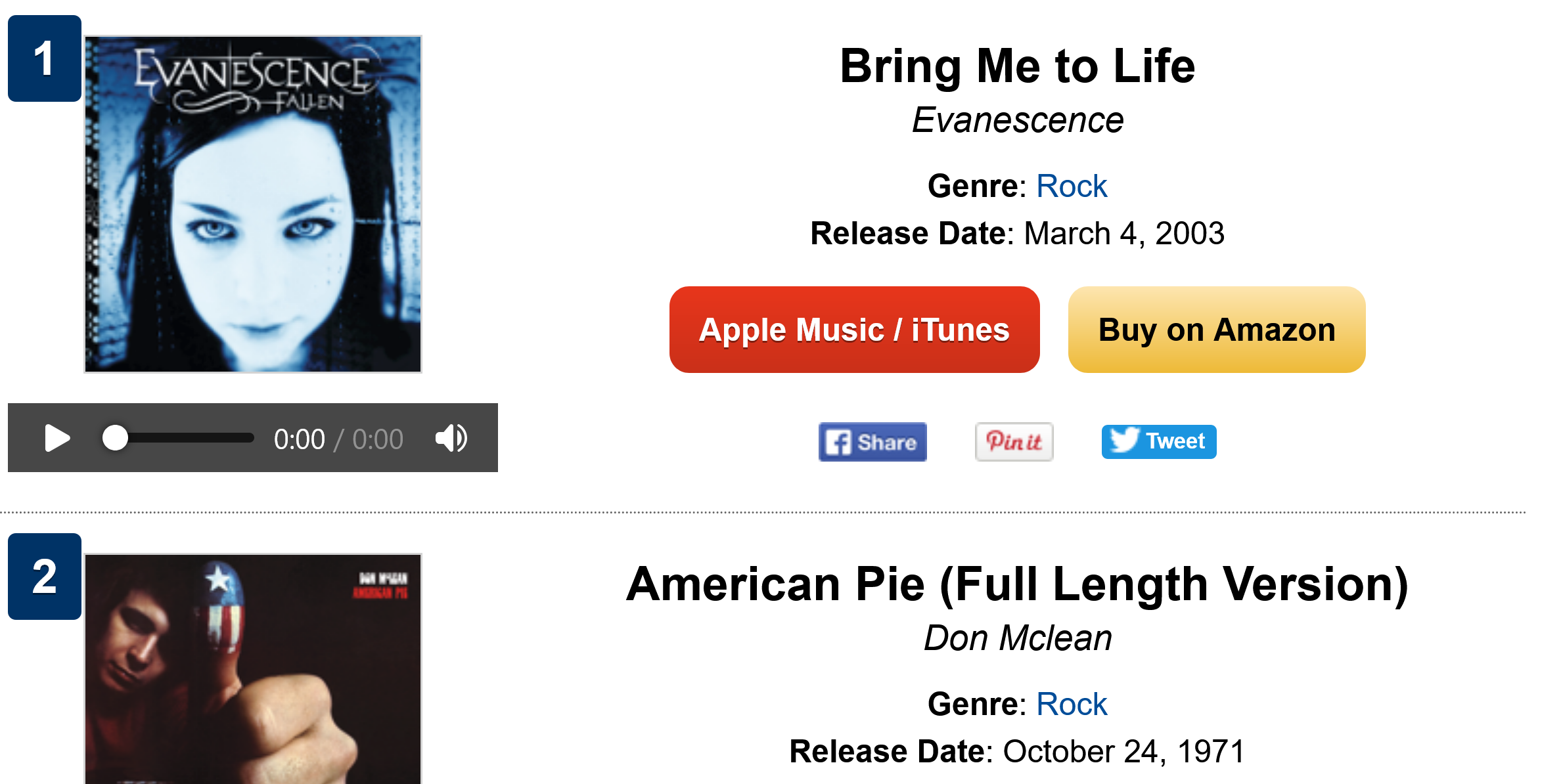The image size is (1563, 784).
Task: Click the American Pie album cover
Action: [253, 670]
